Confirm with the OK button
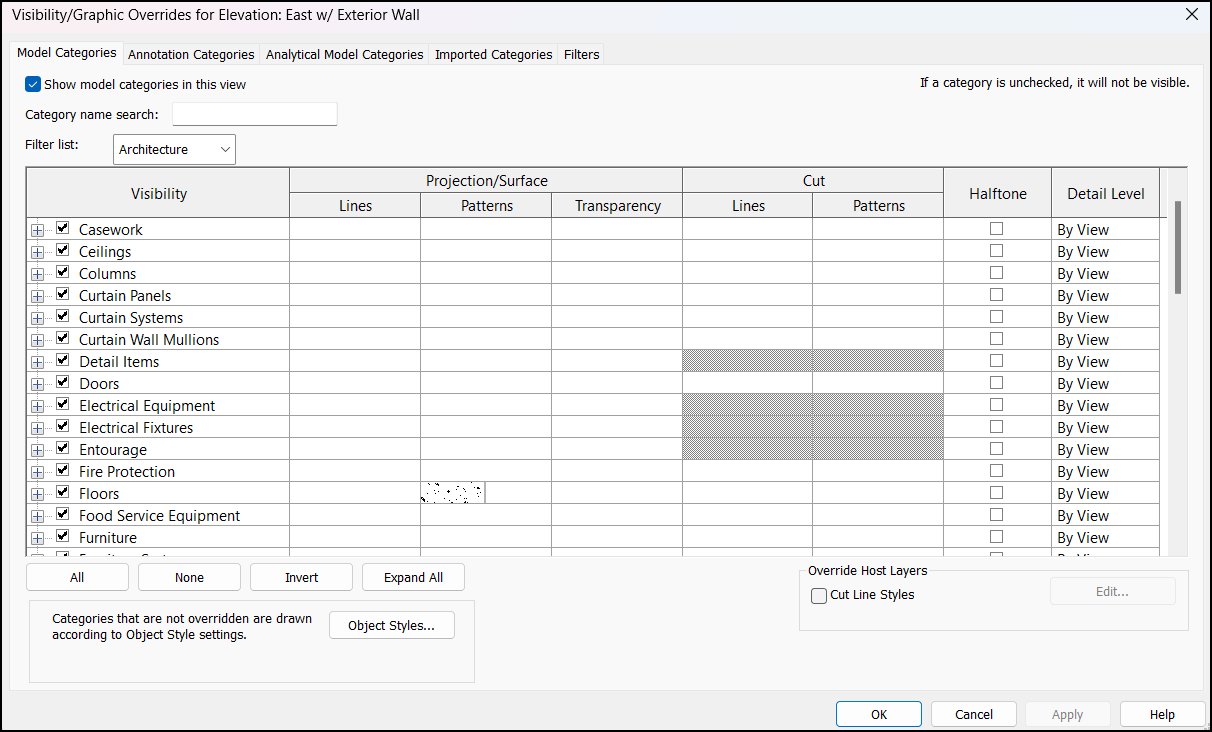Screen dimensions: 1212x732 [879, 714]
